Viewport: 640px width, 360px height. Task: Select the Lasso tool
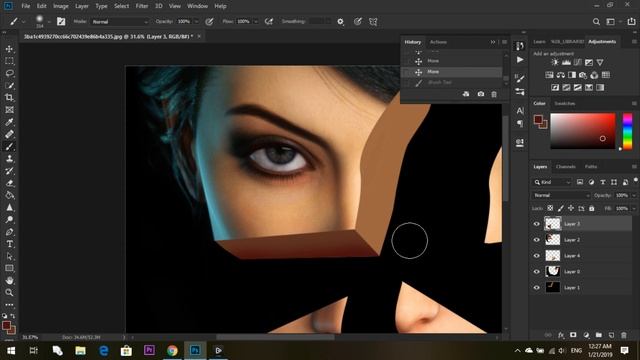tap(9, 73)
